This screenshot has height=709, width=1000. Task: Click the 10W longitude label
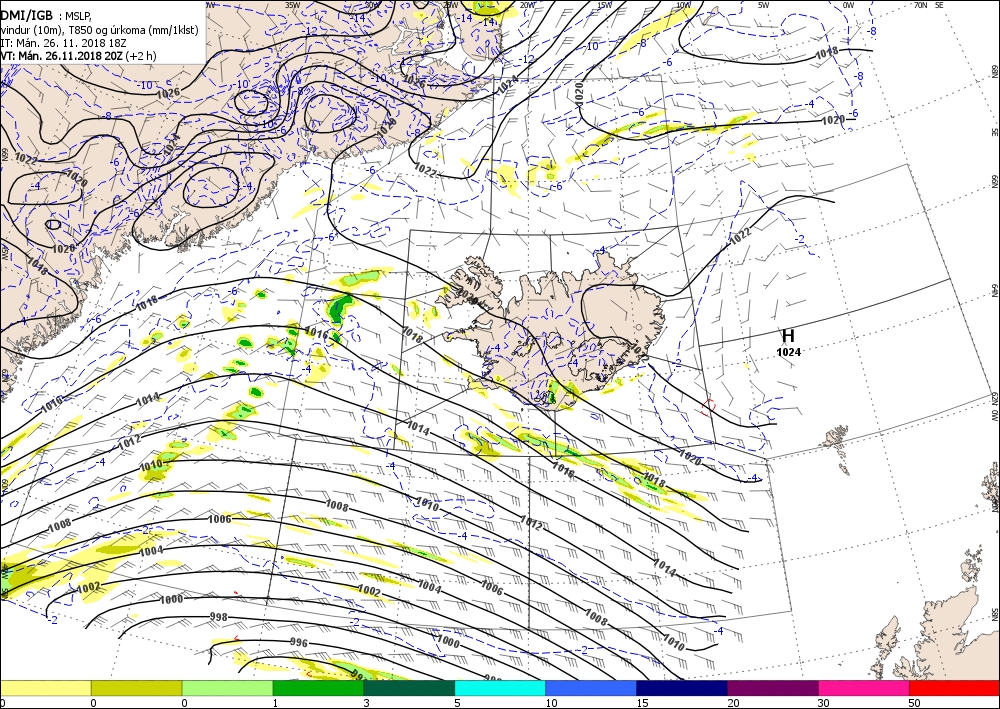[684, 4]
